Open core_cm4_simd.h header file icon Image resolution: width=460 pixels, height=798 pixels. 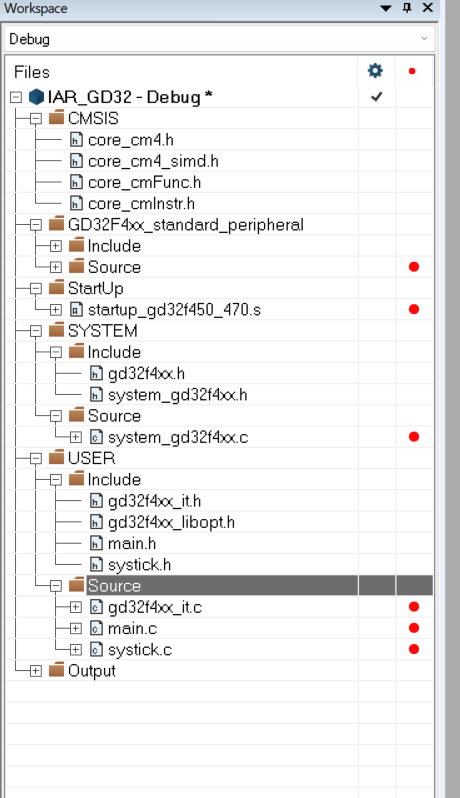[76, 161]
